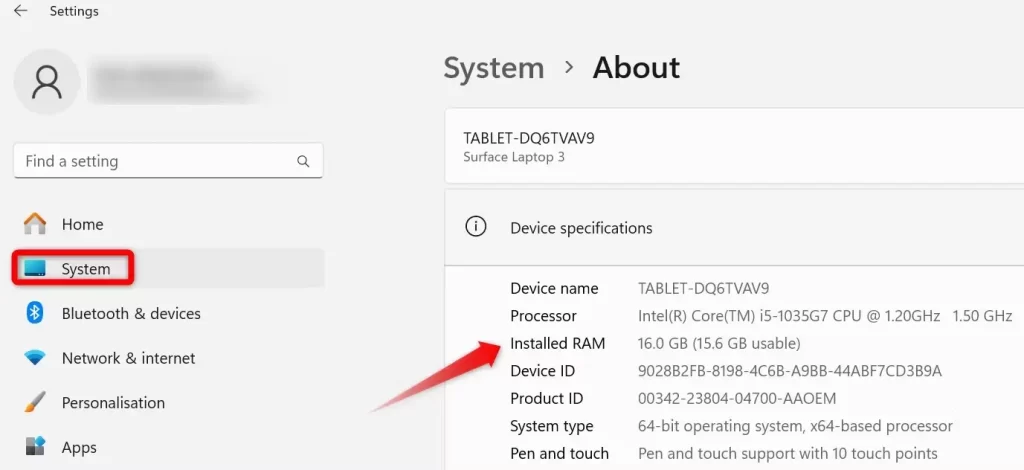Select the 00342-23804-04700-AAOEM product ID
Screen dimensions: 1024x470
(x=737, y=398)
